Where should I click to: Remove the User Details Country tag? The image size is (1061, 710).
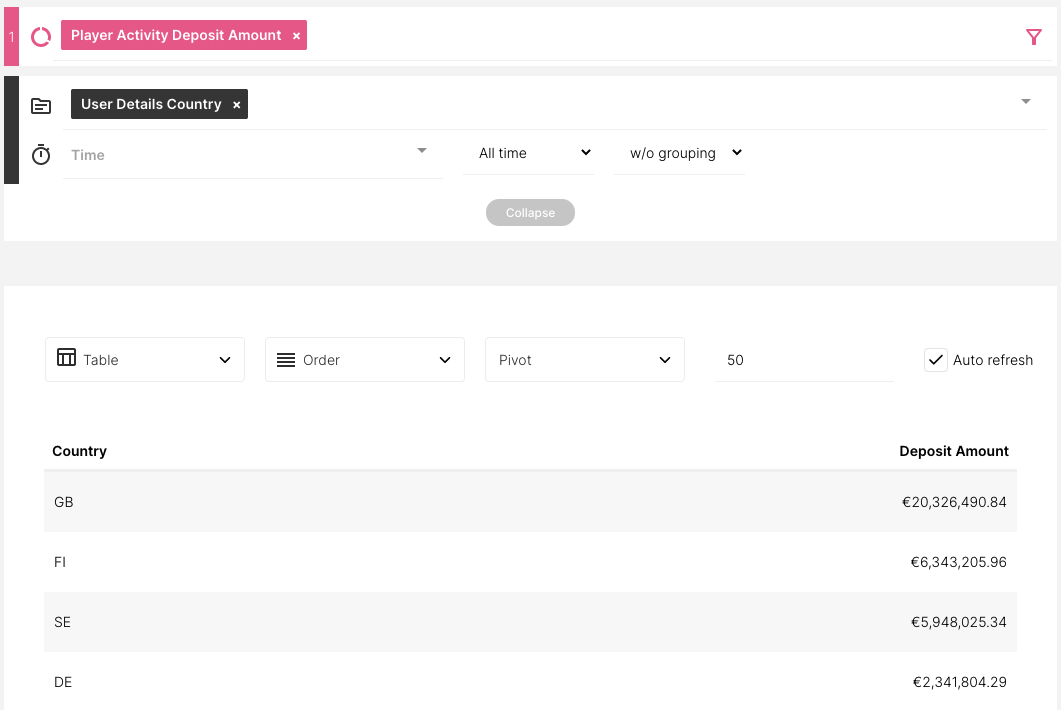[x=236, y=105]
